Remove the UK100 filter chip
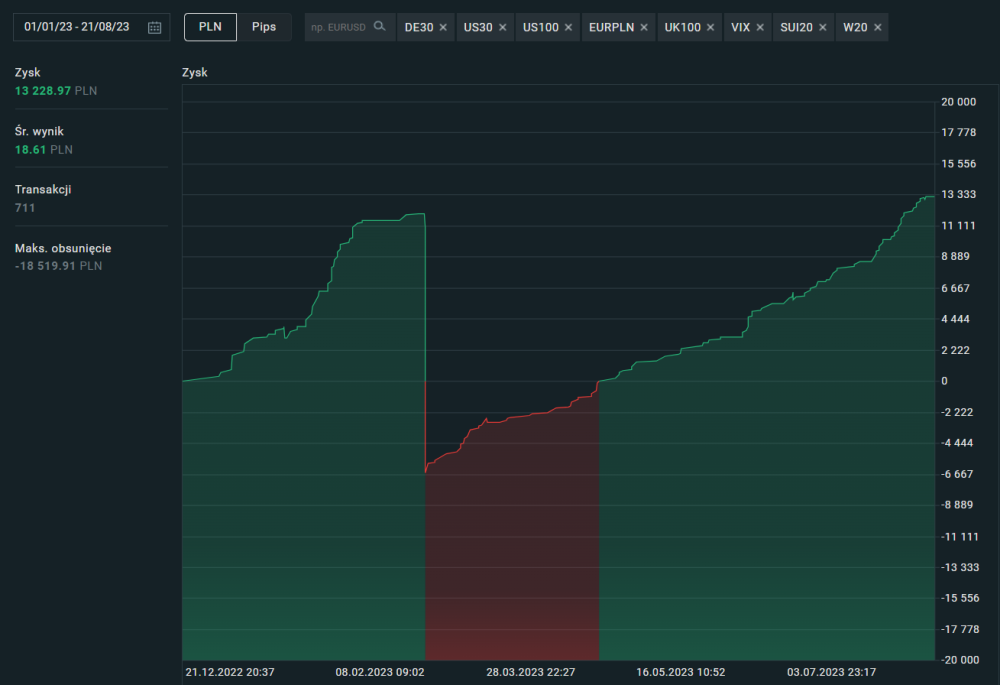Image resolution: width=1000 pixels, height=685 pixels. coord(710,27)
